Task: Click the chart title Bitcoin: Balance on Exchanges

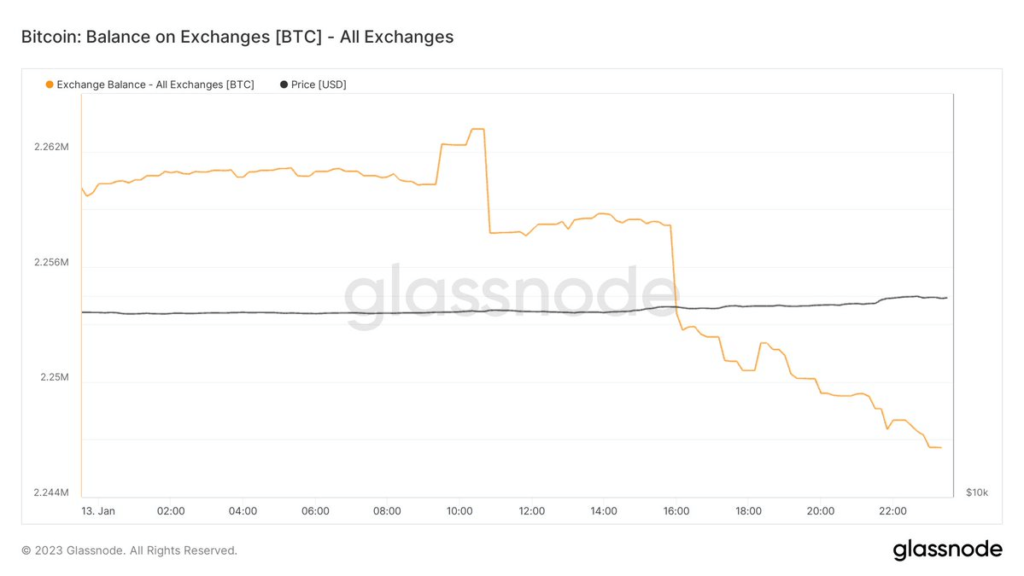Action: click(237, 37)
